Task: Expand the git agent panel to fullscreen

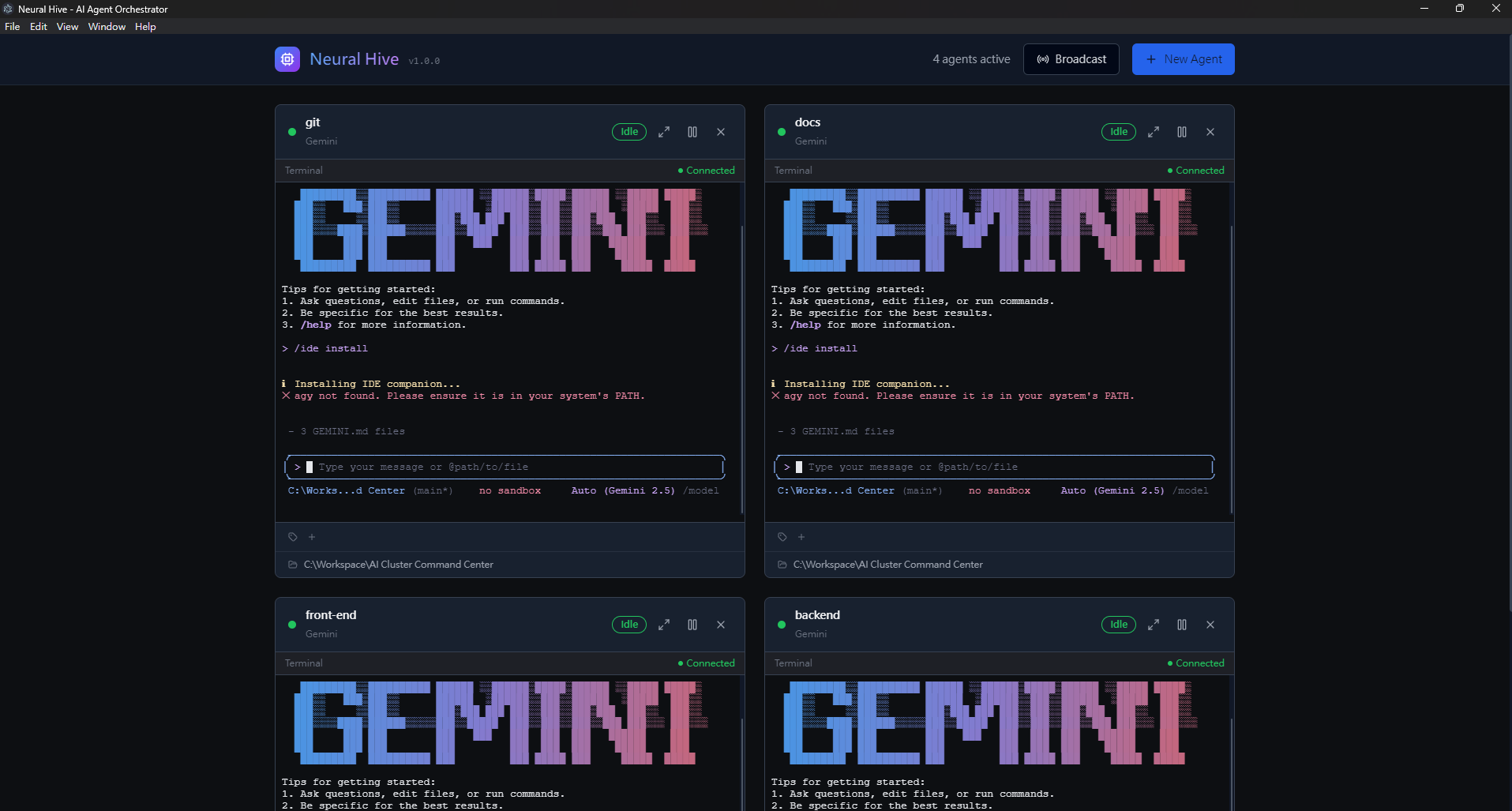Action: [x=664, y=132]
